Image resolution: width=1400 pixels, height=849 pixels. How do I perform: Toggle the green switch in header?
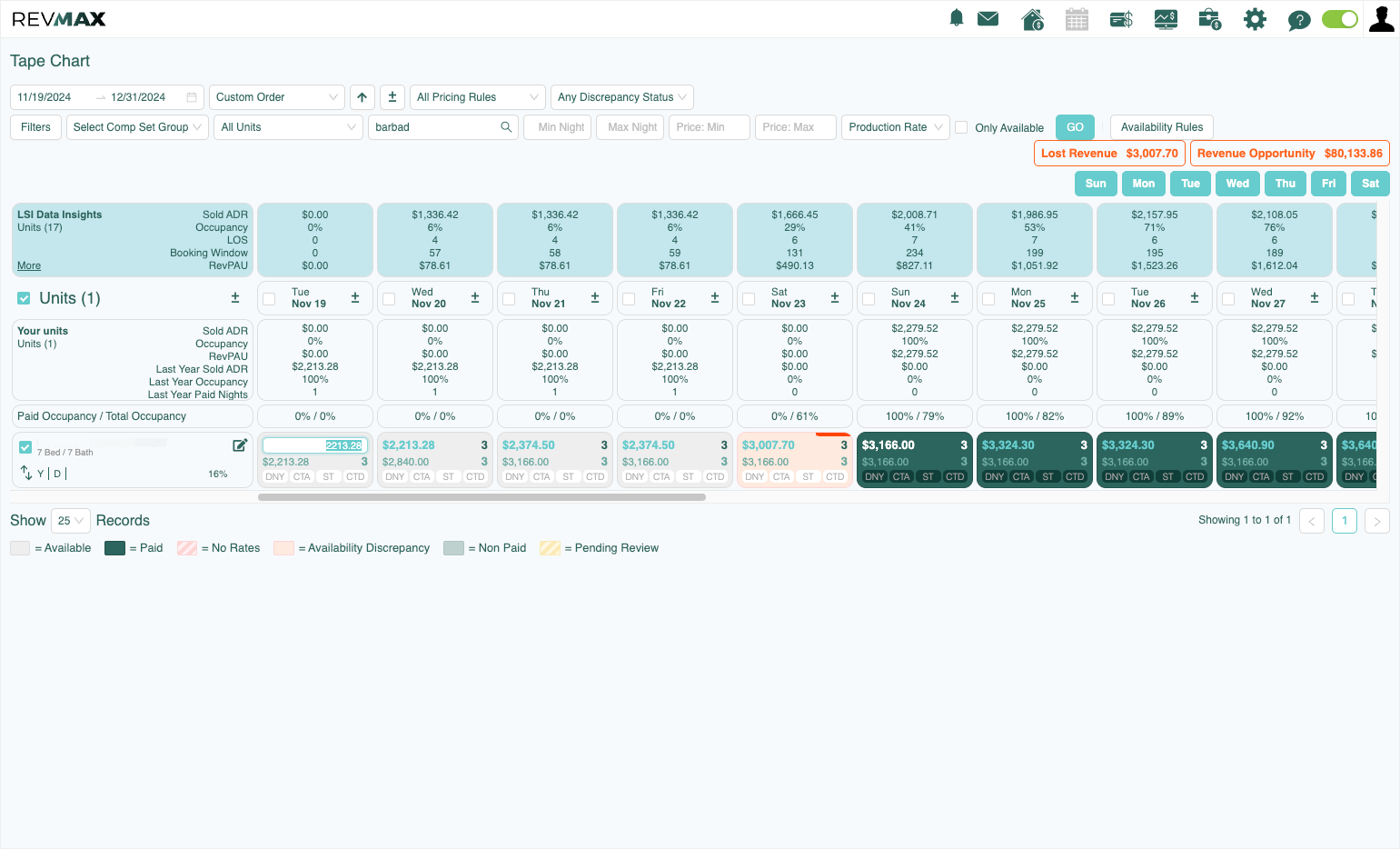[x=1339, y=19]
